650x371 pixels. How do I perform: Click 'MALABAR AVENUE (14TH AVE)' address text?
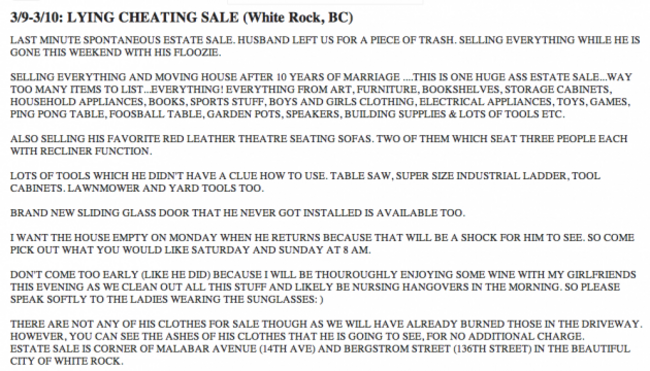236,349
